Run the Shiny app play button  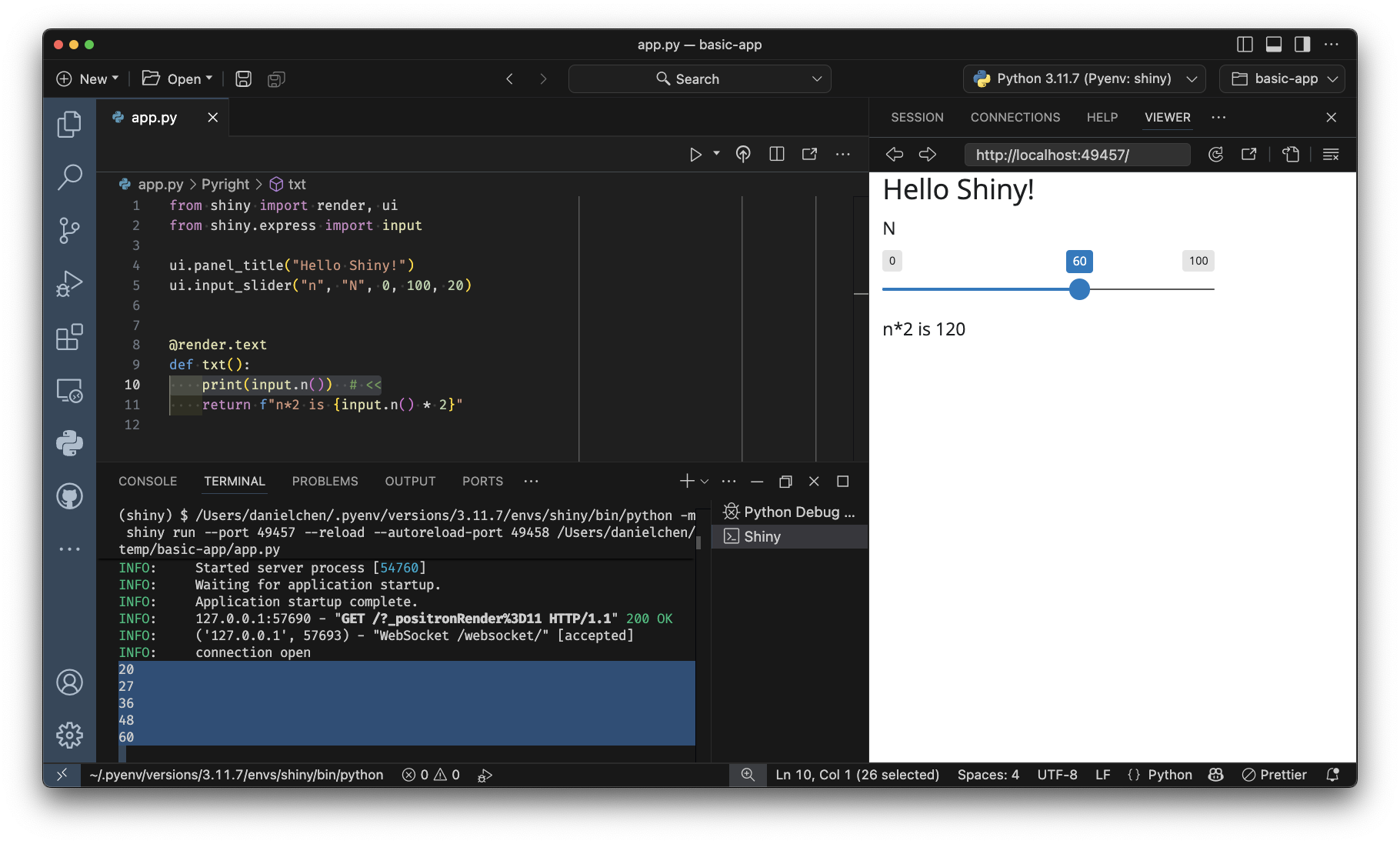(x=695, y=154)
